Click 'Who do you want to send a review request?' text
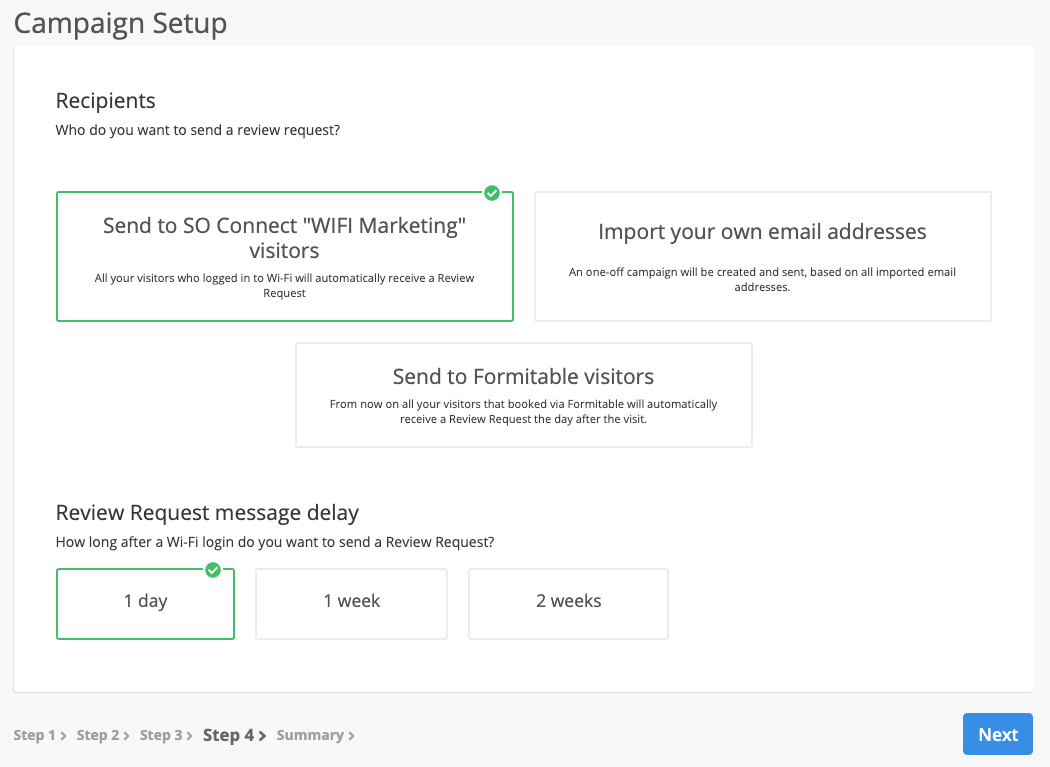The height and width of the screenshot is (767, 1050). [198, 130]
